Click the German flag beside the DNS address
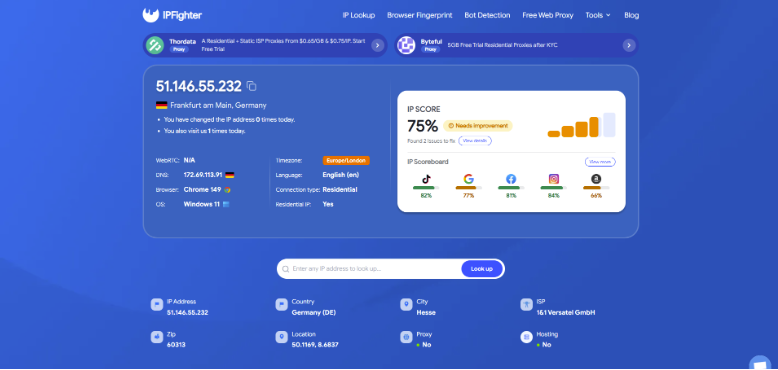The width and height of the screenshot is (778, 370). coord(230,175)
